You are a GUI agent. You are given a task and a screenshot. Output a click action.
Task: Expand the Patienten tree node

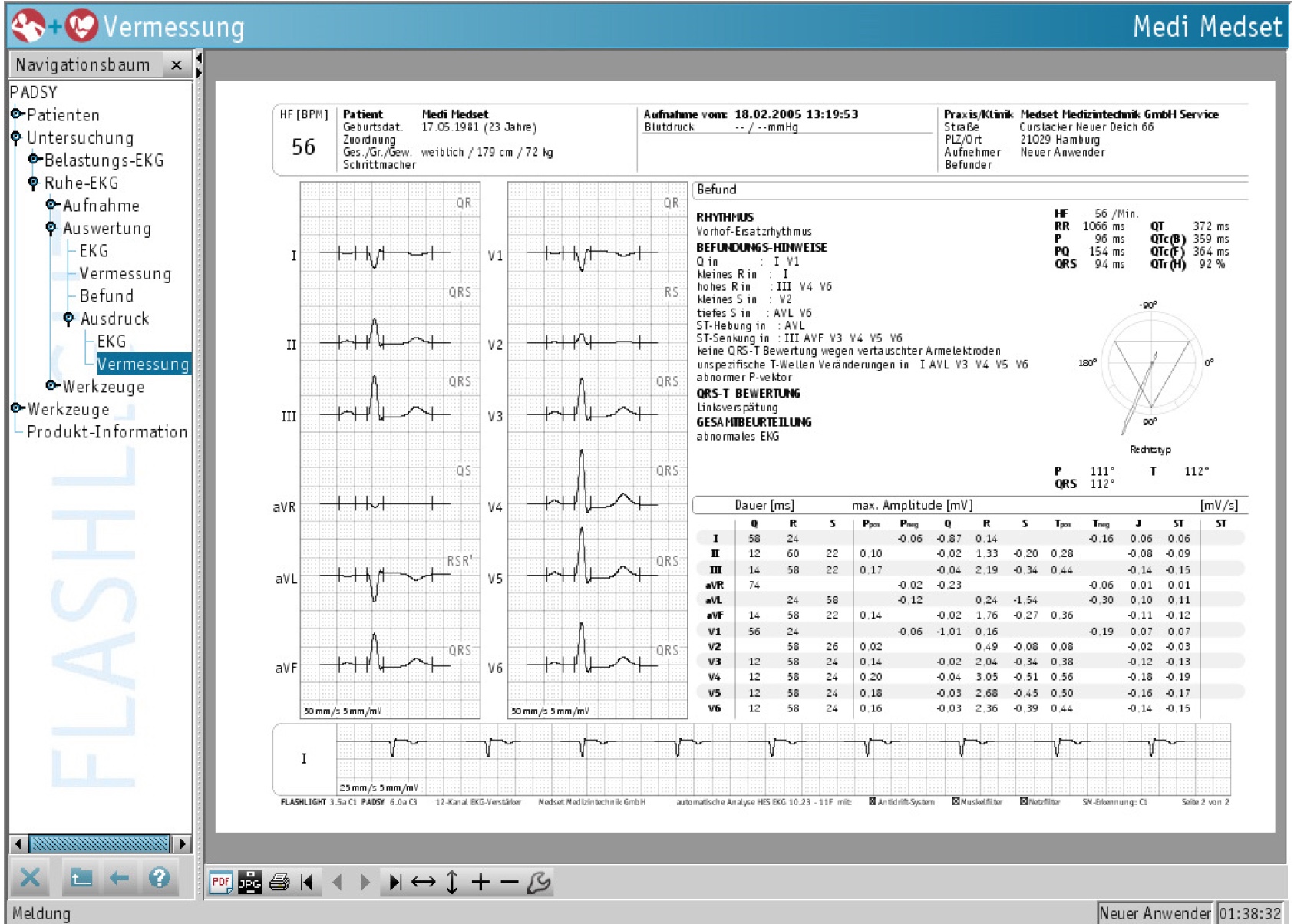pos(17,114)
